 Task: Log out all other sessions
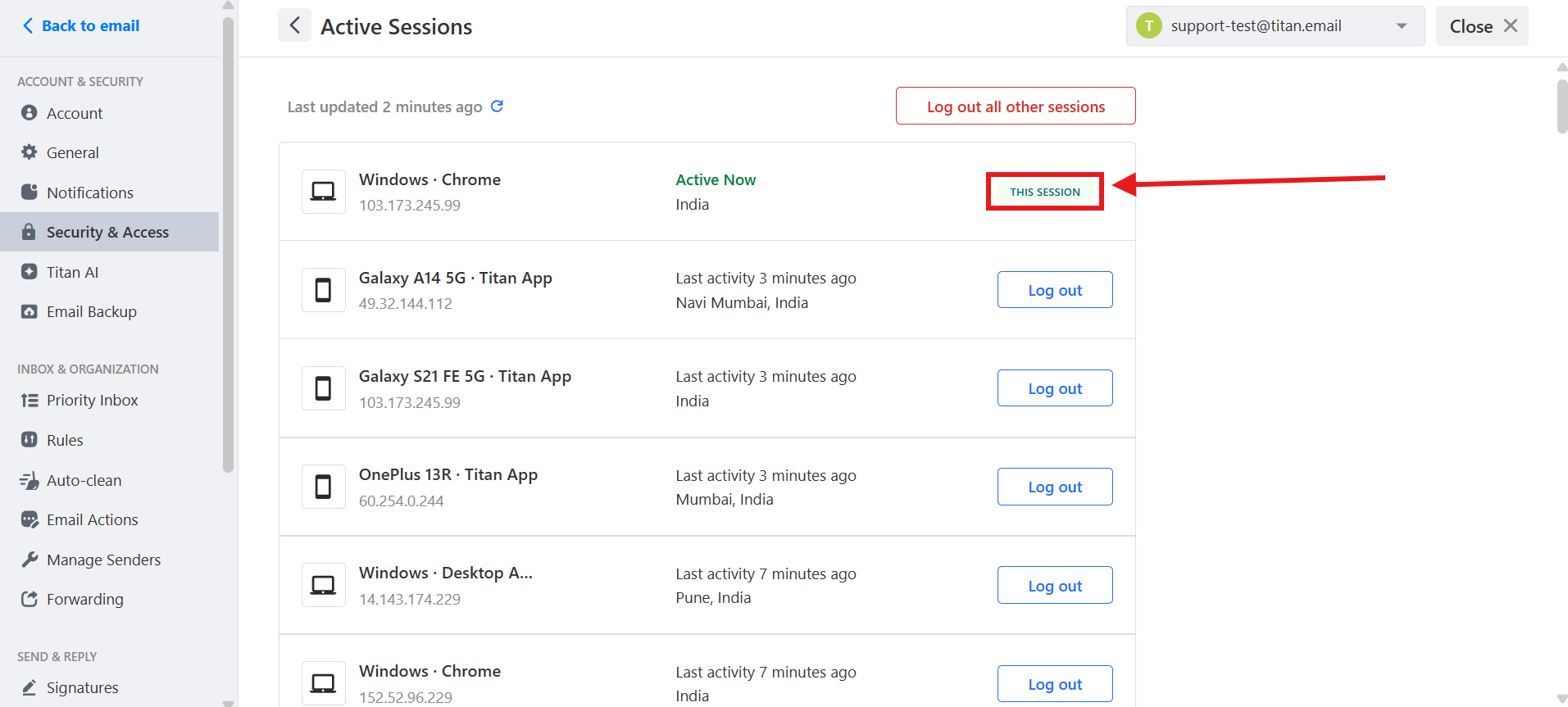point(1016,107)
